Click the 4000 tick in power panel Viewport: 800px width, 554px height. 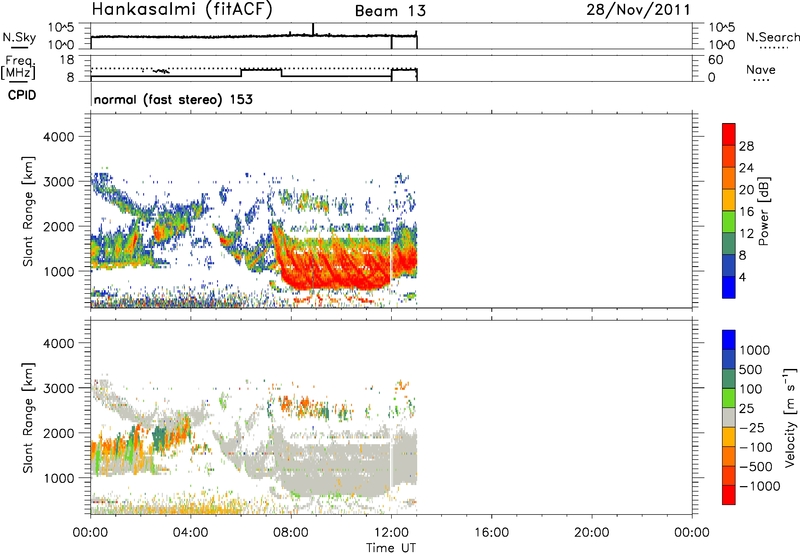[59, 137]
